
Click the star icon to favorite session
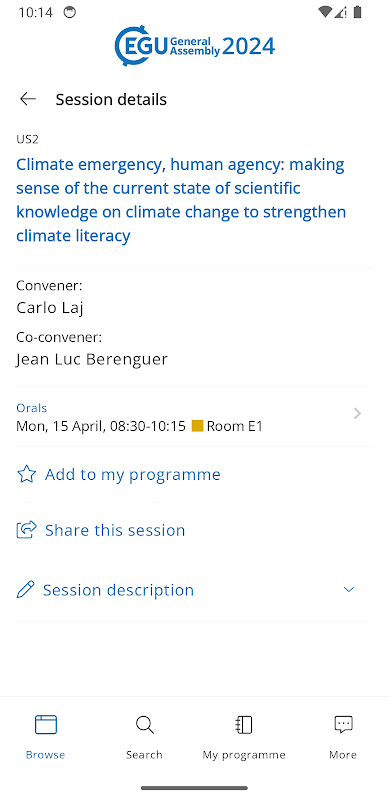click(27, 474)
